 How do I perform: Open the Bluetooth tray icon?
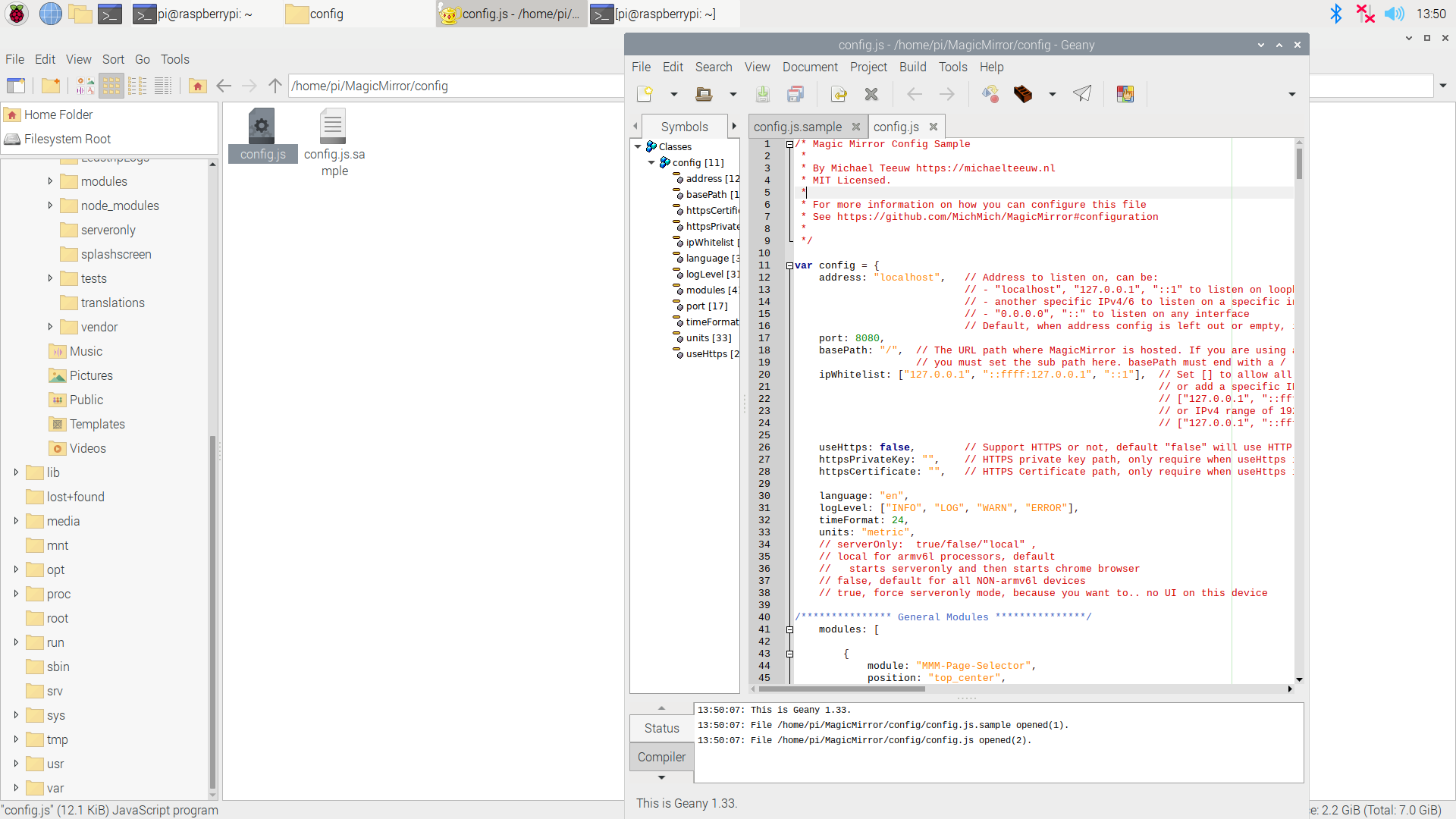pyautogui.click(x=1335, y=14)
